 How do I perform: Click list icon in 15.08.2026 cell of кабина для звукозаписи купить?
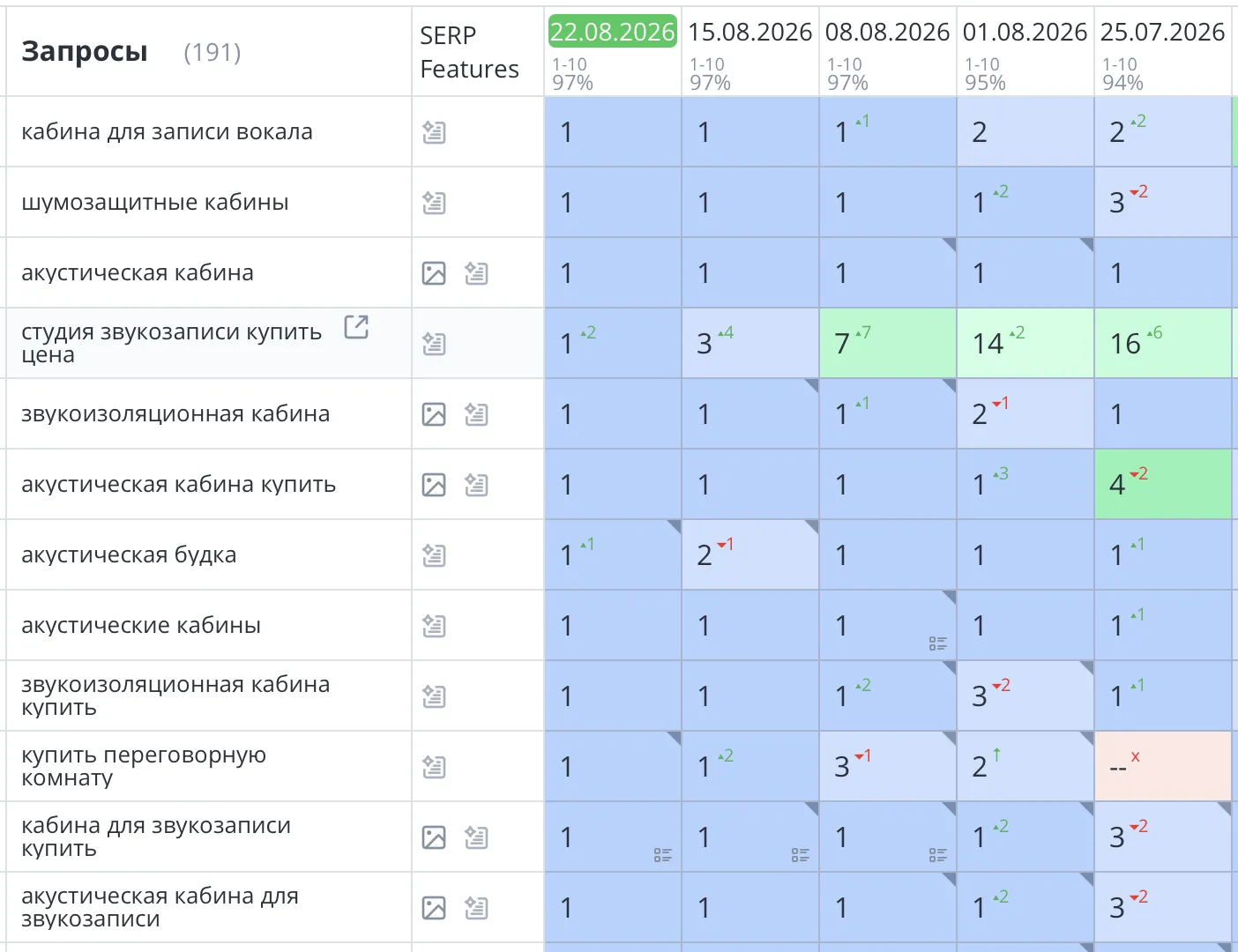tap(801, 855)
